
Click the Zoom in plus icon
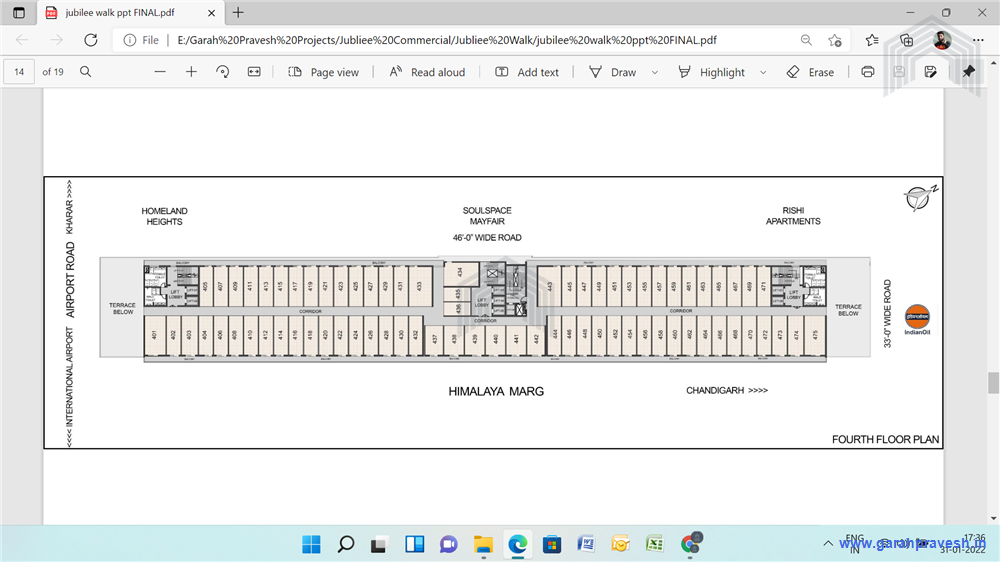click(x=191, y=72)
